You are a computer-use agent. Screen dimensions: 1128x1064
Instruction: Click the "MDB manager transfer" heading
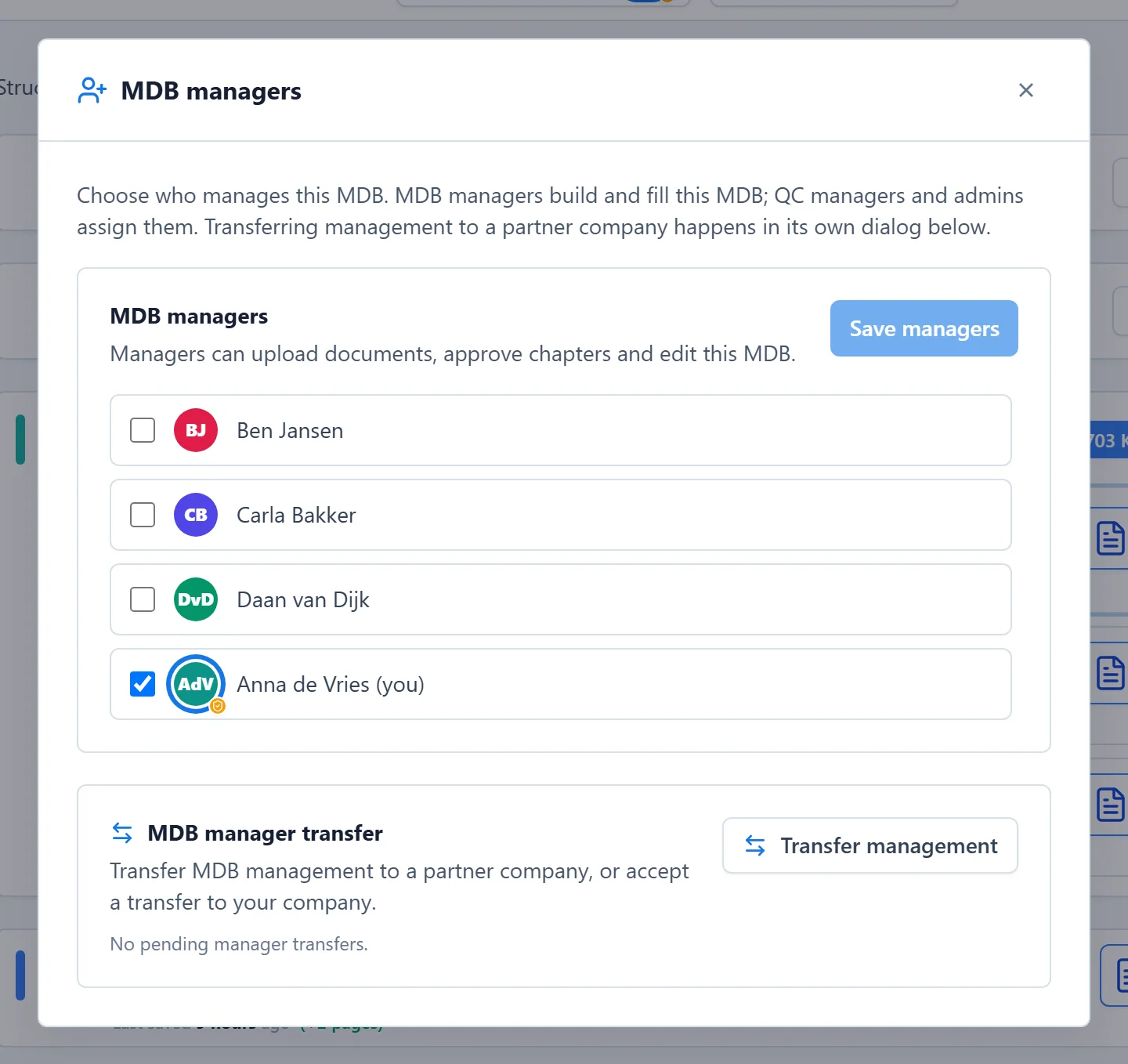265,833
